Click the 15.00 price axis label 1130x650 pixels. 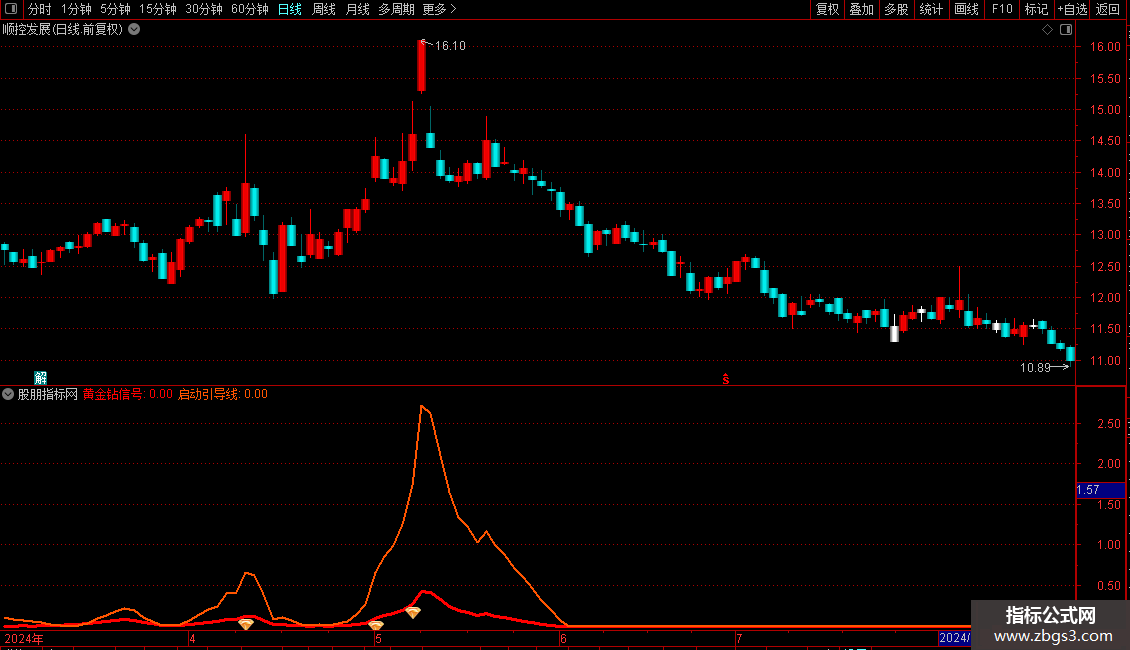click(x=1105, y=110)
